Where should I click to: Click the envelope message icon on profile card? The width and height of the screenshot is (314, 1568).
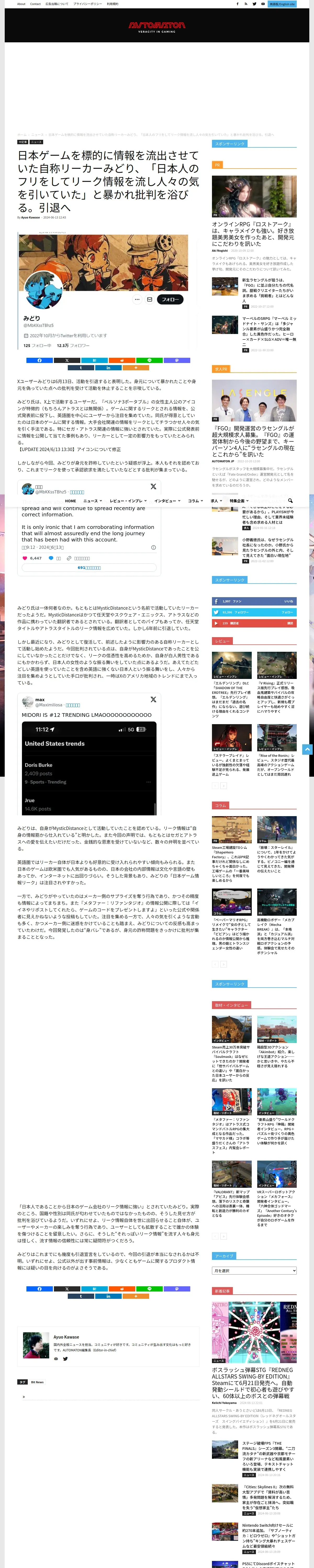(149, 299)
